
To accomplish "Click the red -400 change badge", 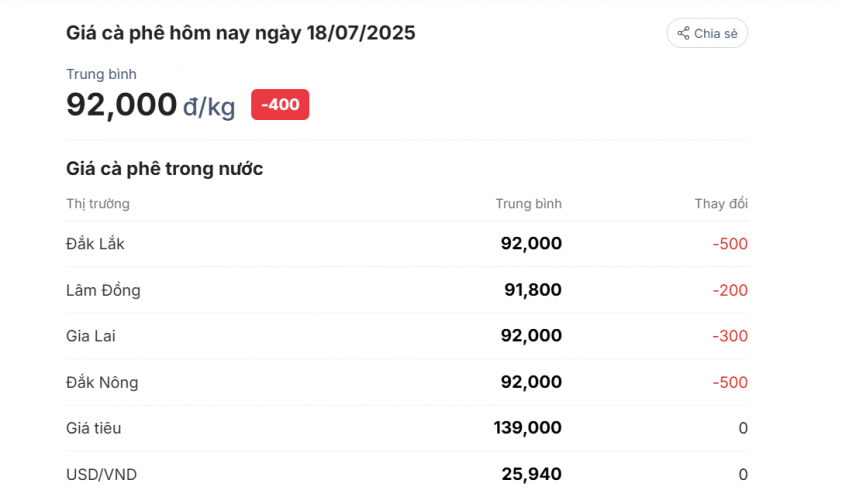I will 280,104.
